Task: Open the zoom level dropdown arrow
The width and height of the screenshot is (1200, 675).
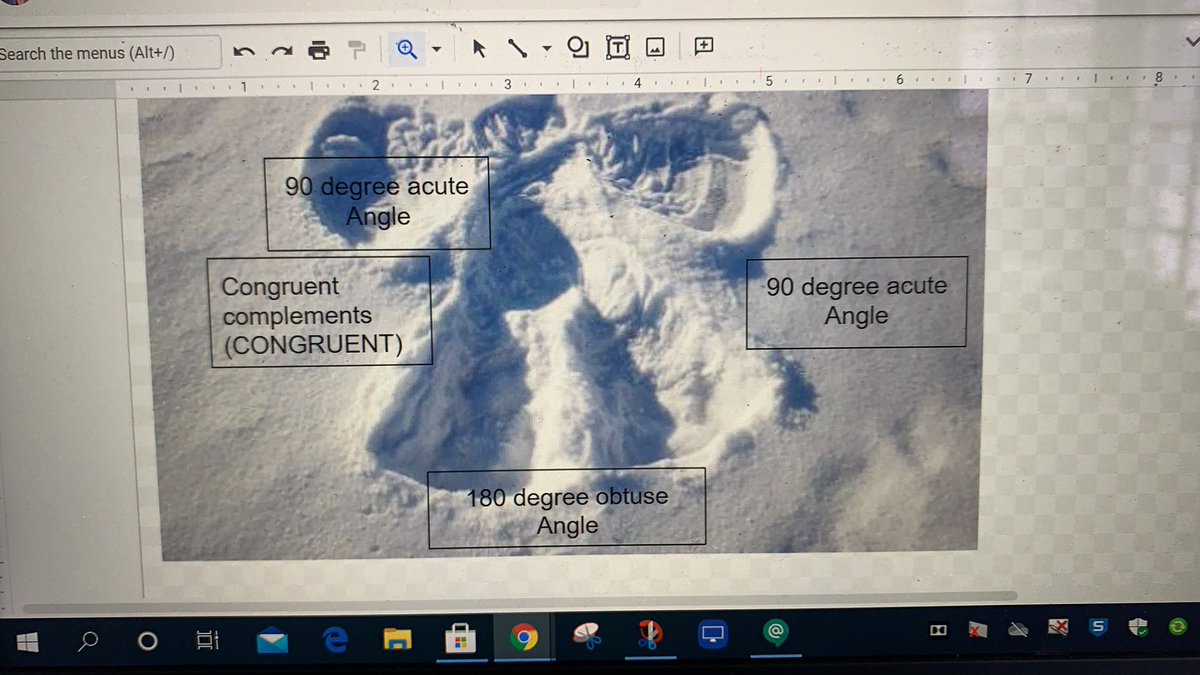Action: 437,49
